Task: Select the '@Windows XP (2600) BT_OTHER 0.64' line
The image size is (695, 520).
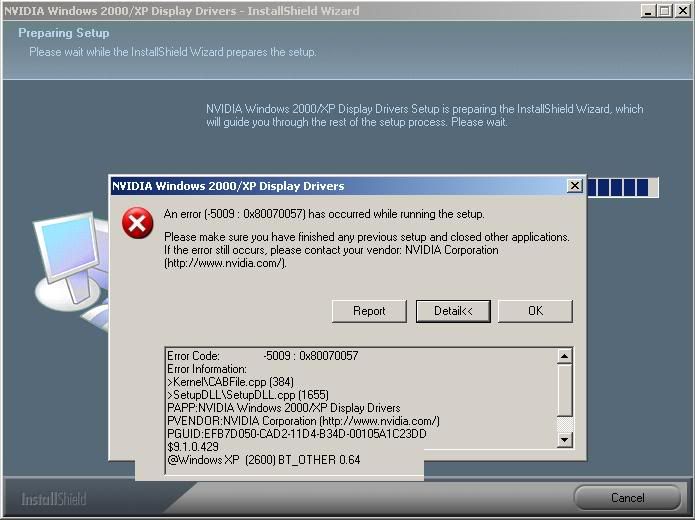Action: pos(264,460)
